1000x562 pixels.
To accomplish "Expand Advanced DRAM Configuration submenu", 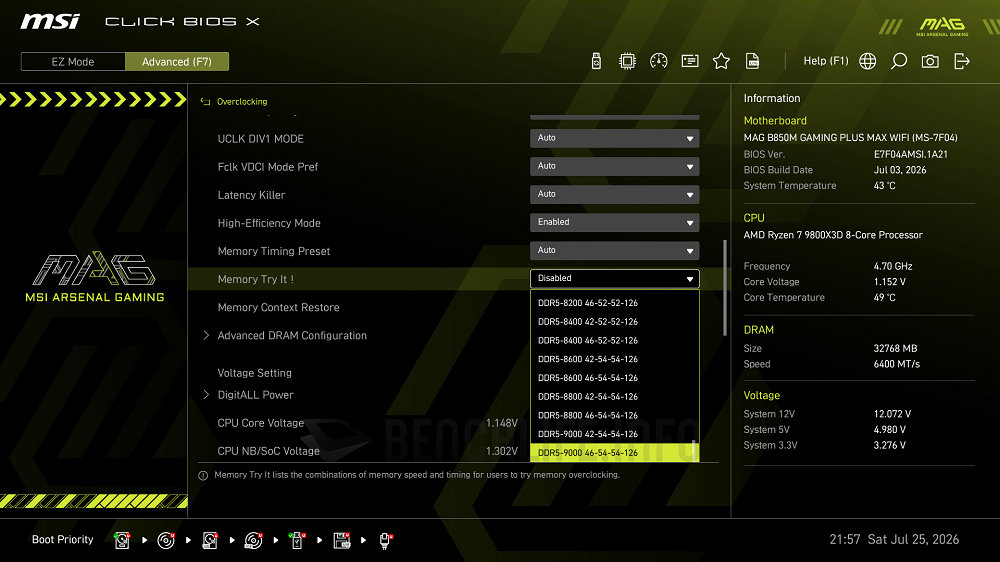I will click(x=292, y=336).
